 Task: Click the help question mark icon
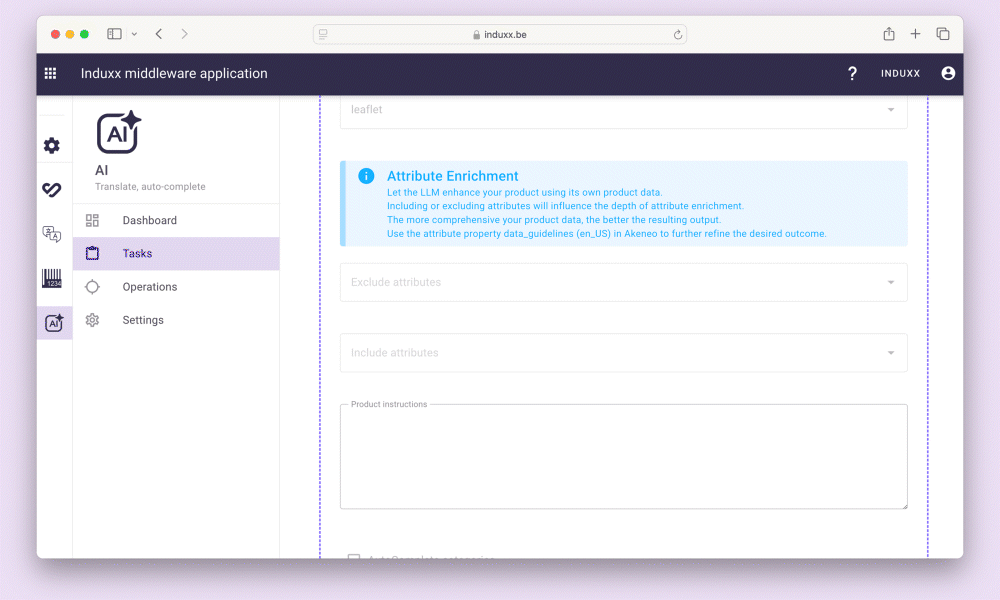coord(852,73)
